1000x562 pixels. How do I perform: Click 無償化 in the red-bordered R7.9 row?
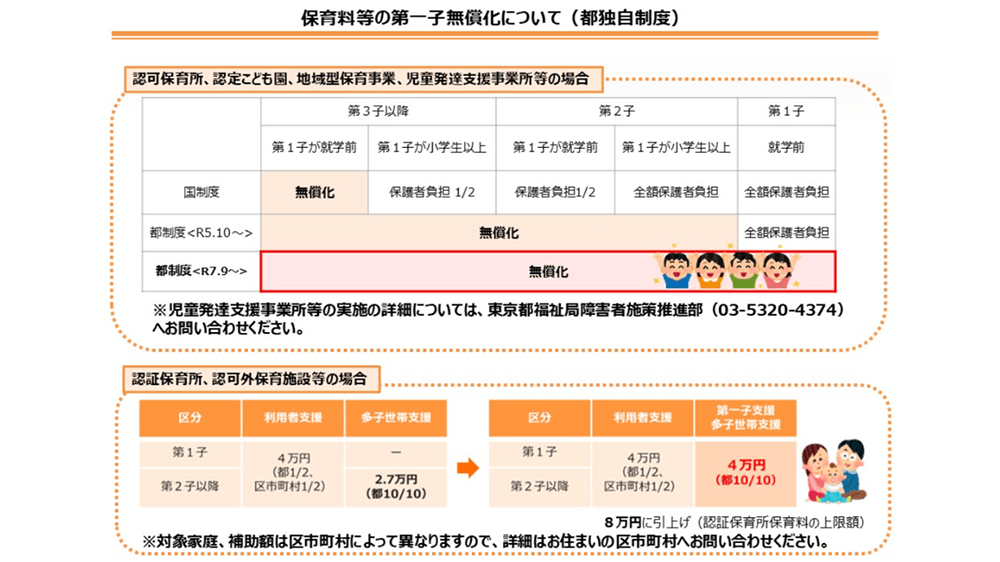[548, 272]
